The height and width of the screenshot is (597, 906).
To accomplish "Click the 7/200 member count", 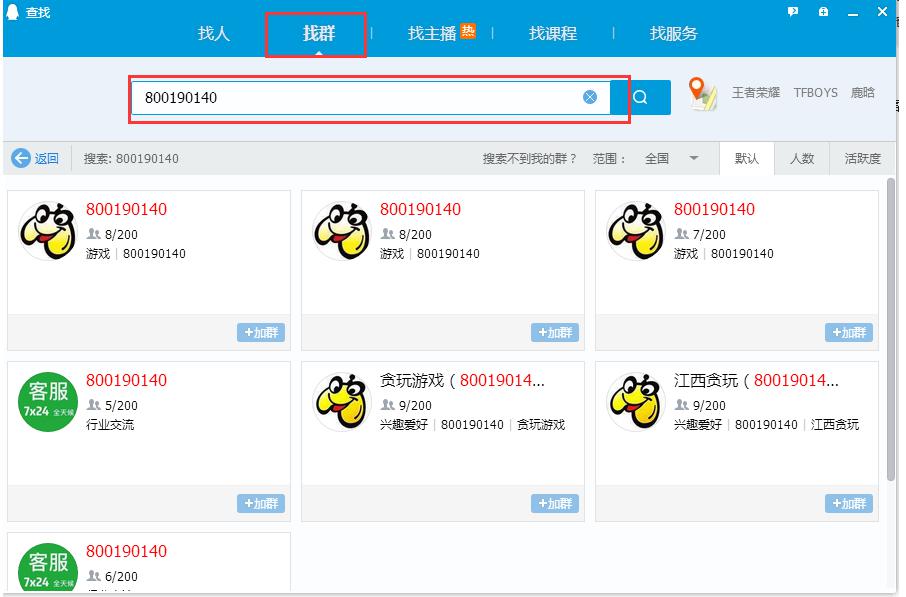I will (x=708, y=235).
